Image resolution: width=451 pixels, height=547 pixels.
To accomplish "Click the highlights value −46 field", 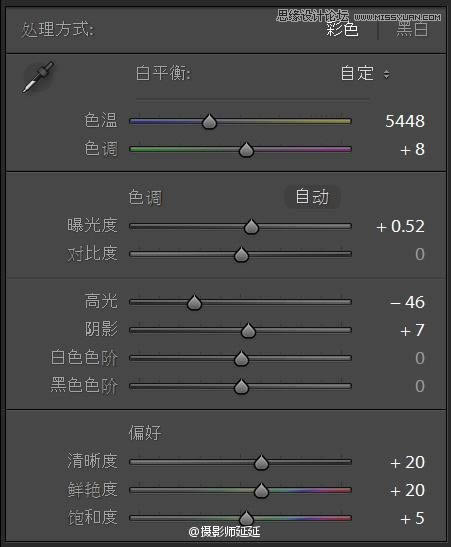I will point(407,302).
